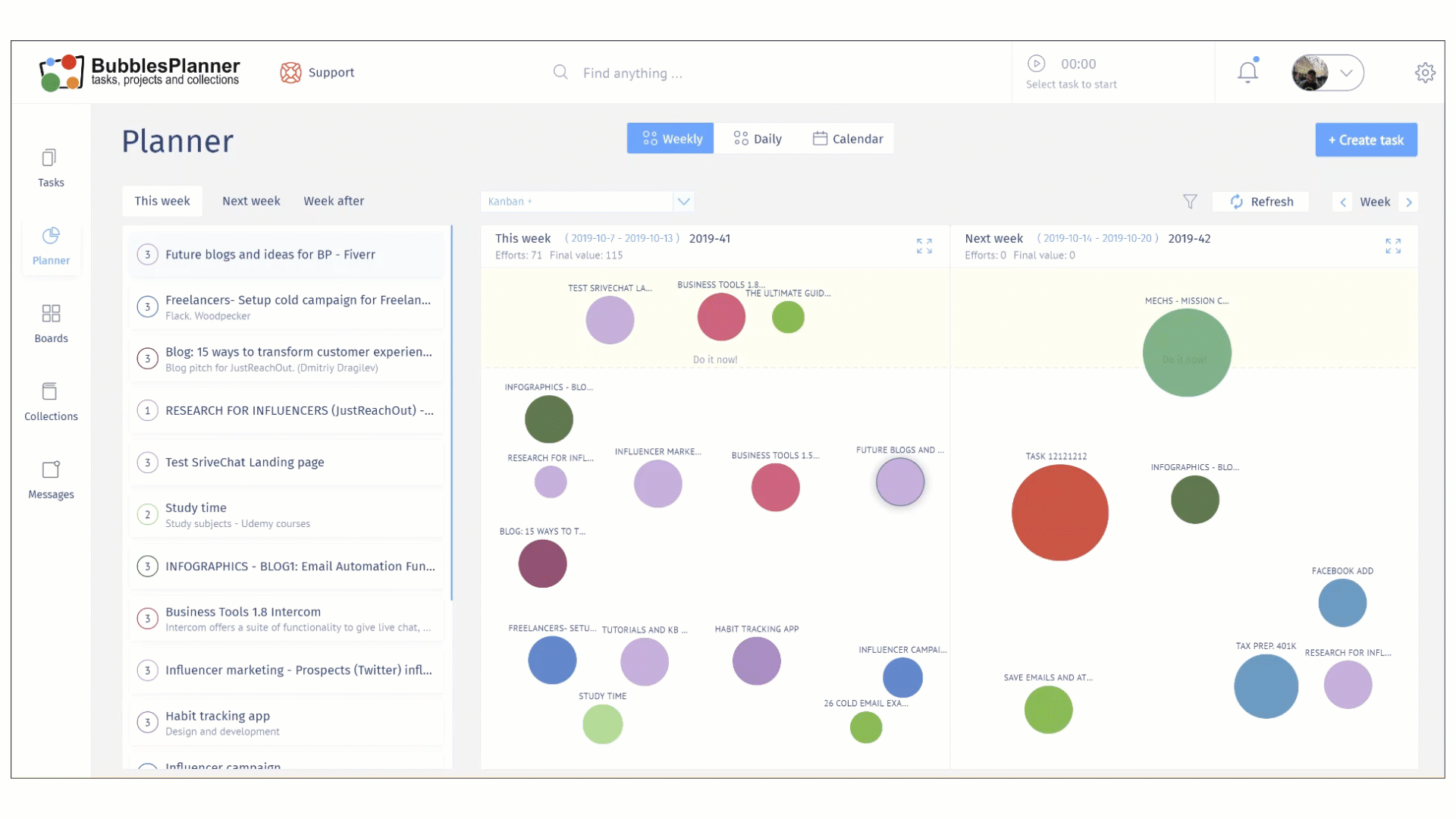Click the filter funnel icon
The image size is (1456, 819).
click(1190, 202)
